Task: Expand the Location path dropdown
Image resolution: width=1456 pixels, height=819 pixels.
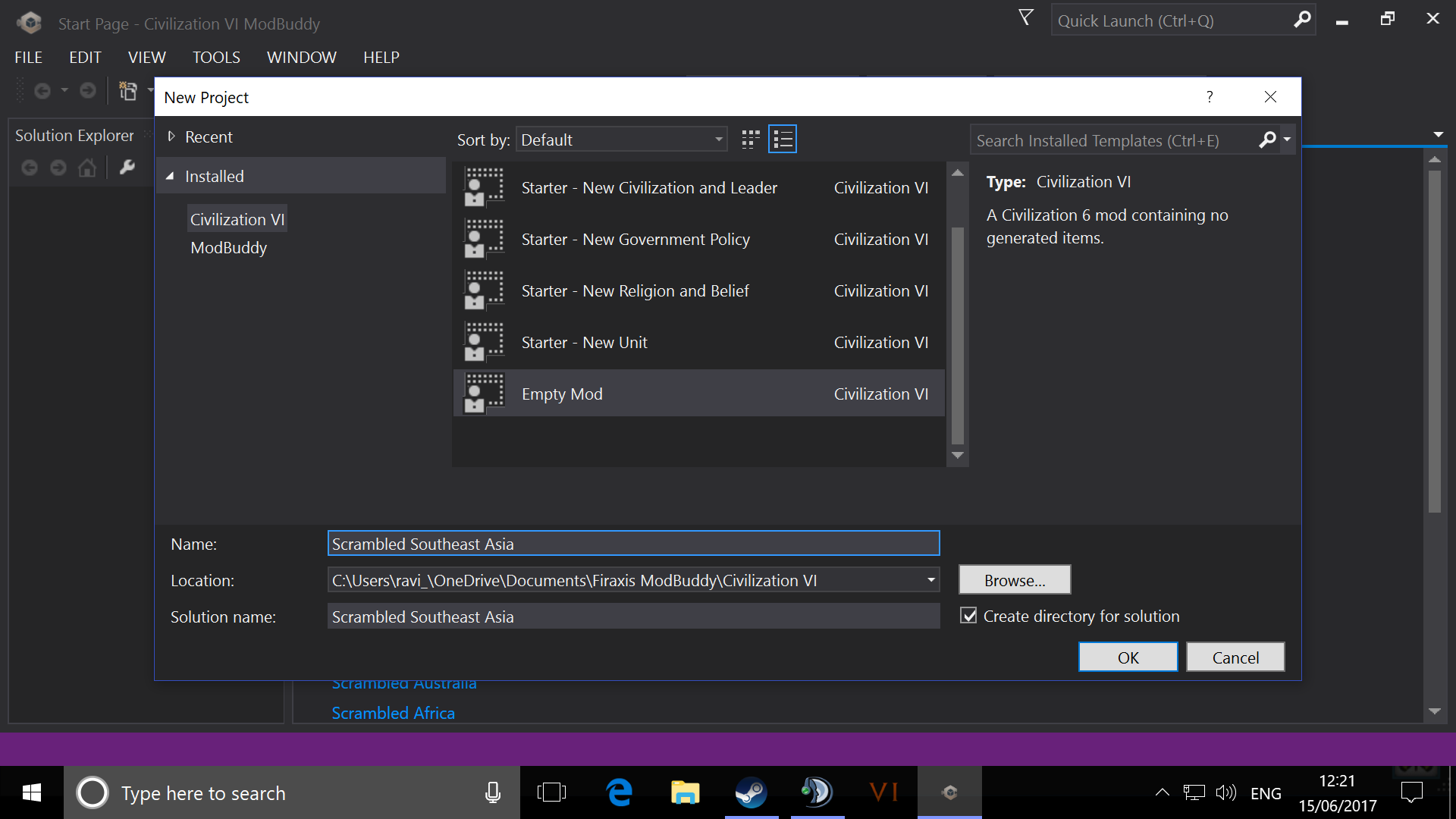Action: tap(930, 580)
